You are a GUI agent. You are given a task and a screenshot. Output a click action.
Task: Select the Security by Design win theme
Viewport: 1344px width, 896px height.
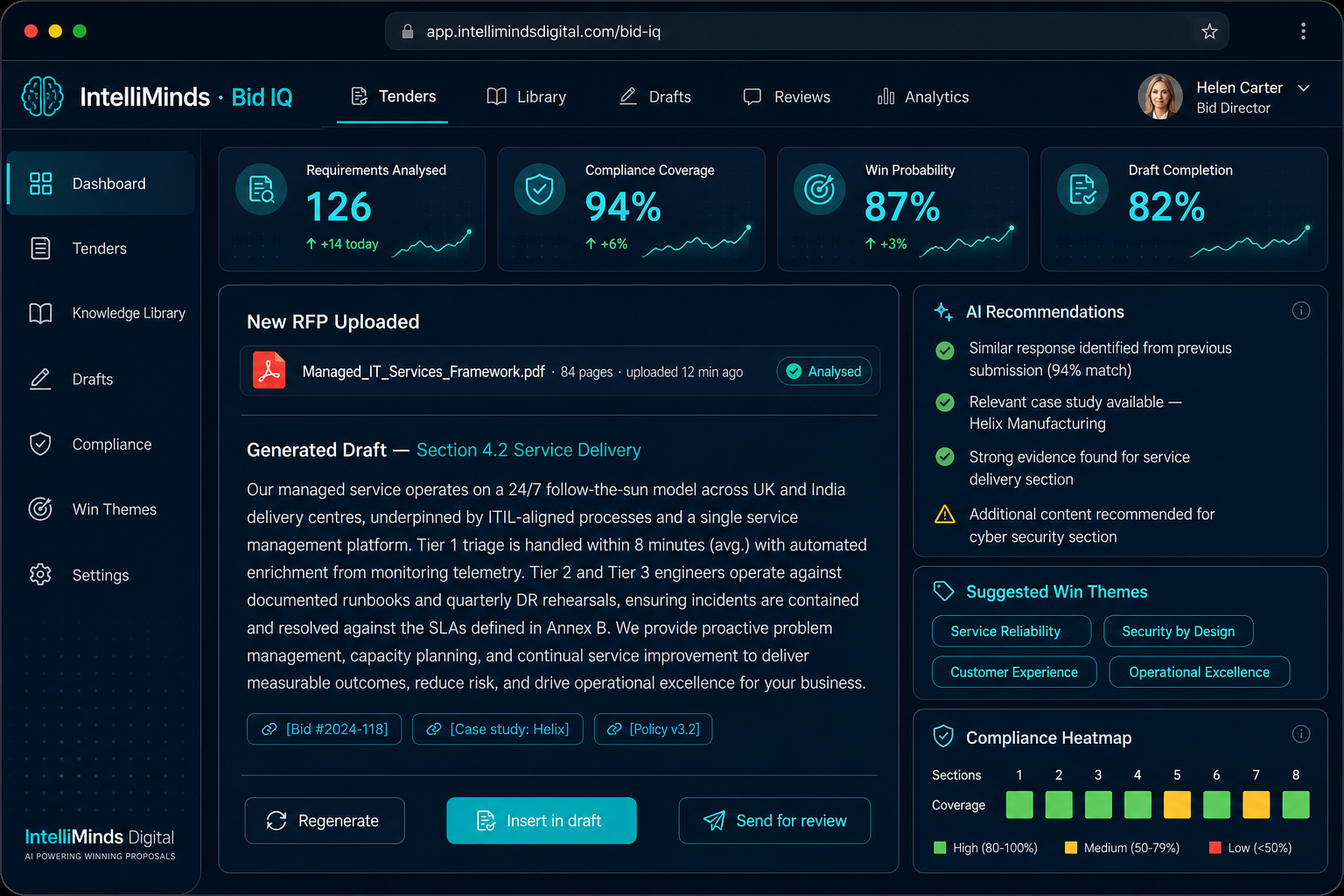tap(1179, 631)
